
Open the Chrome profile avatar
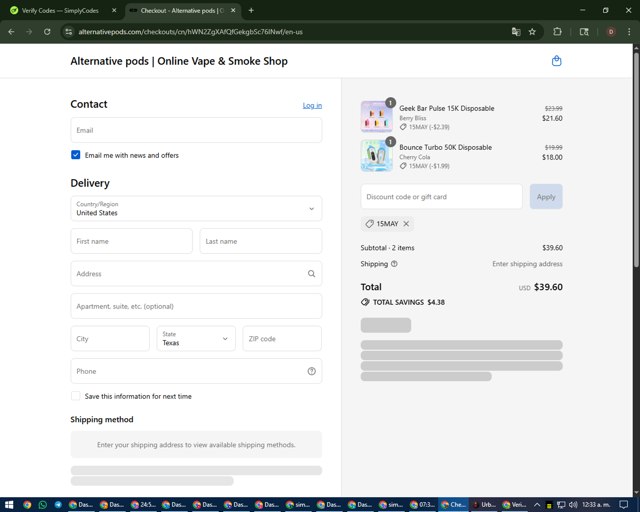click(611, 32)
